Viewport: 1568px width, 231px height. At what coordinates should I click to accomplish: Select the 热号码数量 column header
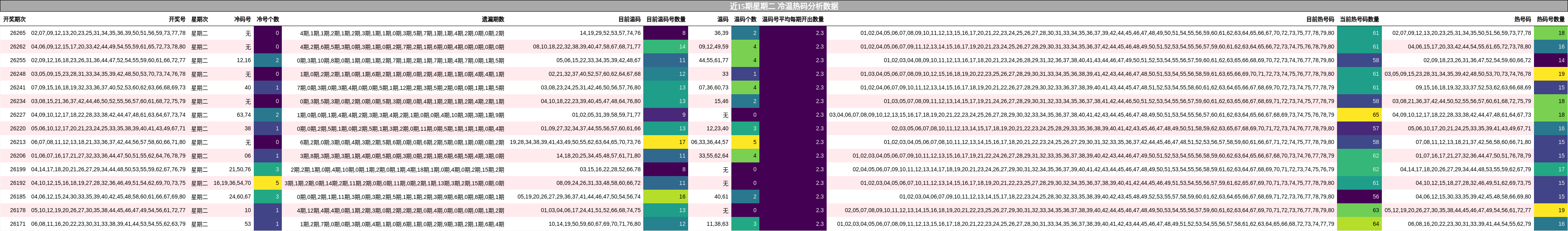point(1550,20)
